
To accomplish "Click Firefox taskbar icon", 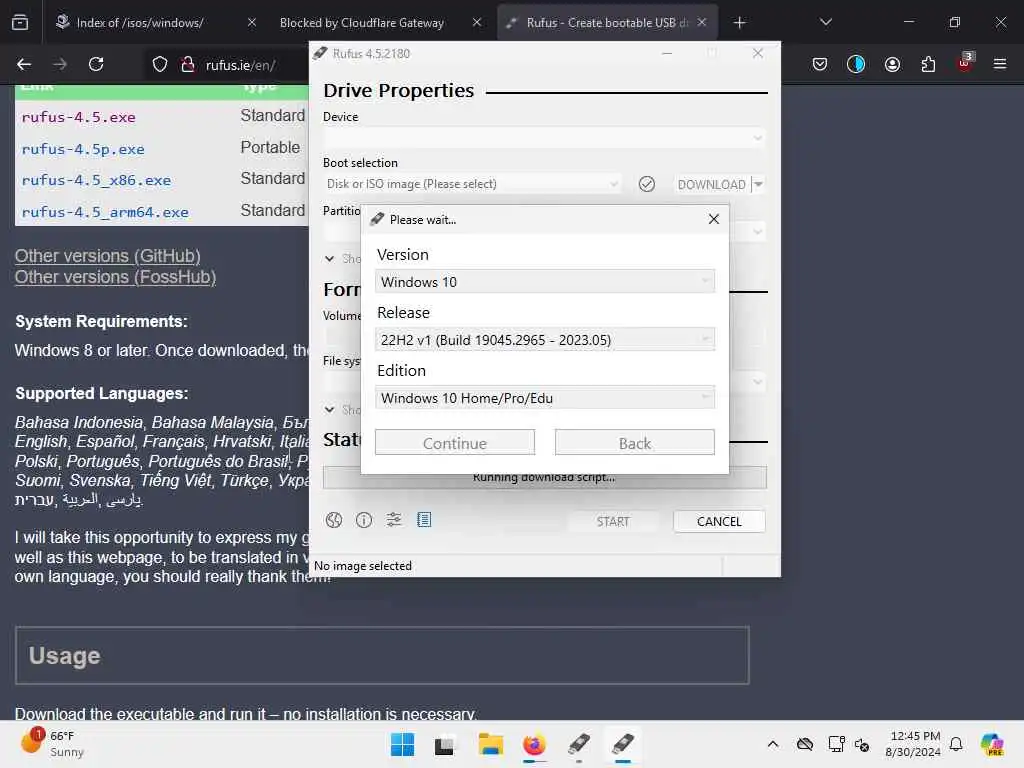I will (534, 744).
